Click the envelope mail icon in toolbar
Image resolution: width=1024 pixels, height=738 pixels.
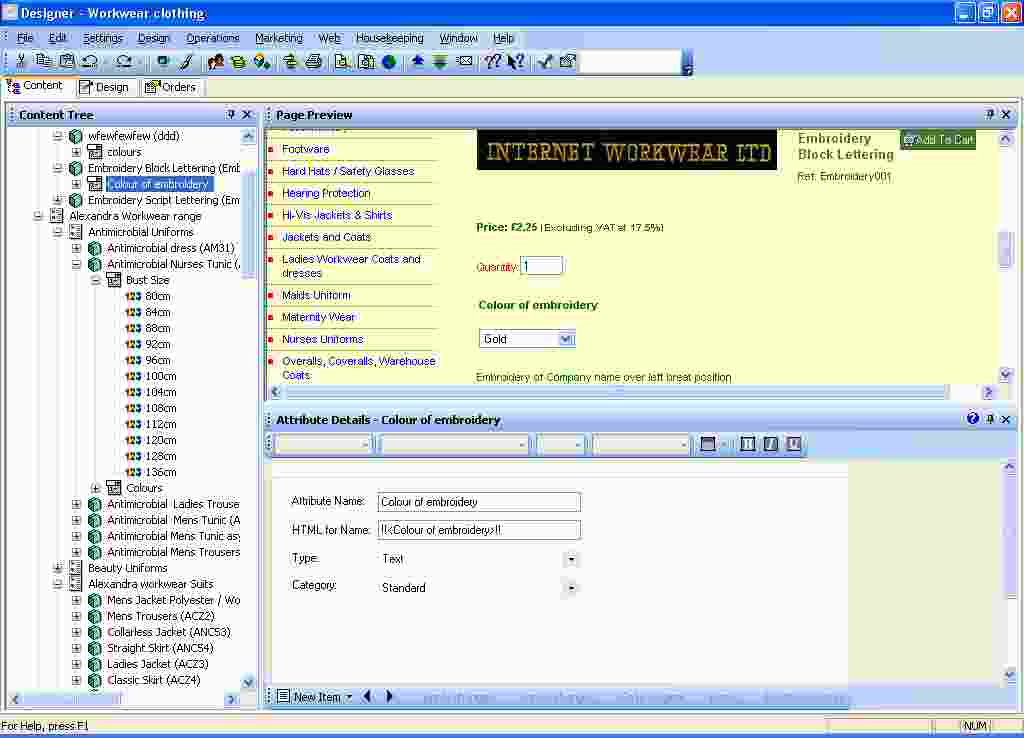coord(464,62)
